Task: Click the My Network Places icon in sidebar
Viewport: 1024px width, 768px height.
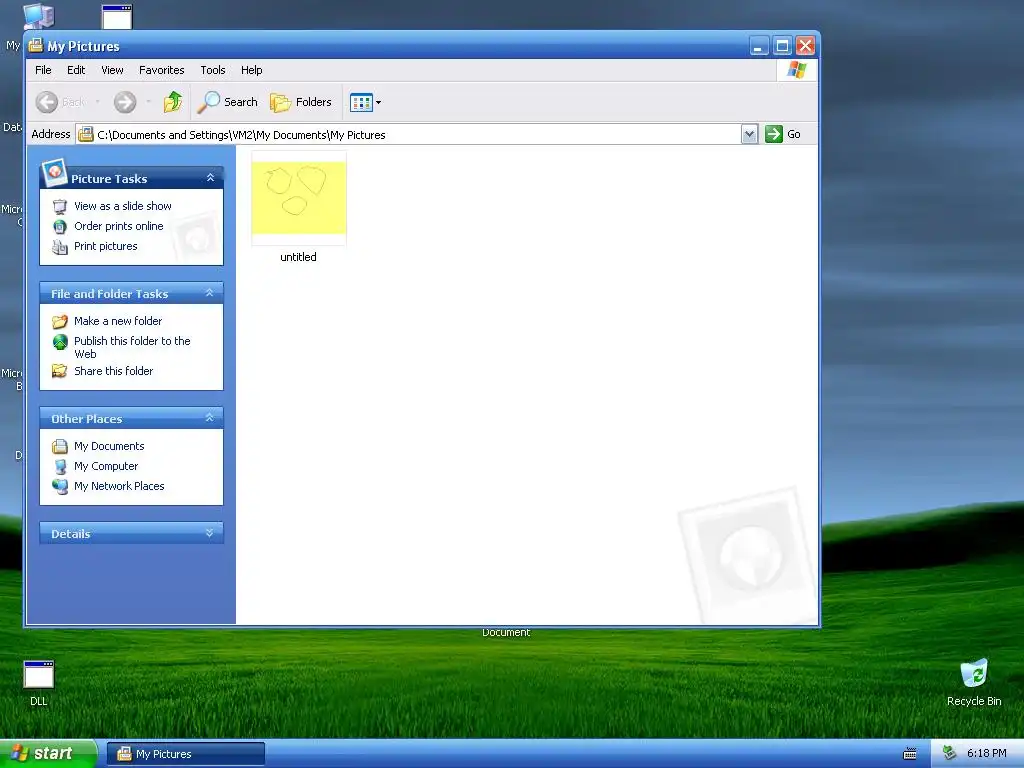Action: 60,487
